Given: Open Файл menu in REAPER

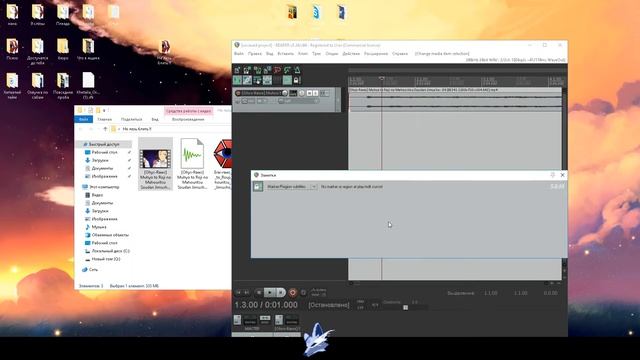Looking at the screenshot, I should pyautogui.click(x=239, y=54).
